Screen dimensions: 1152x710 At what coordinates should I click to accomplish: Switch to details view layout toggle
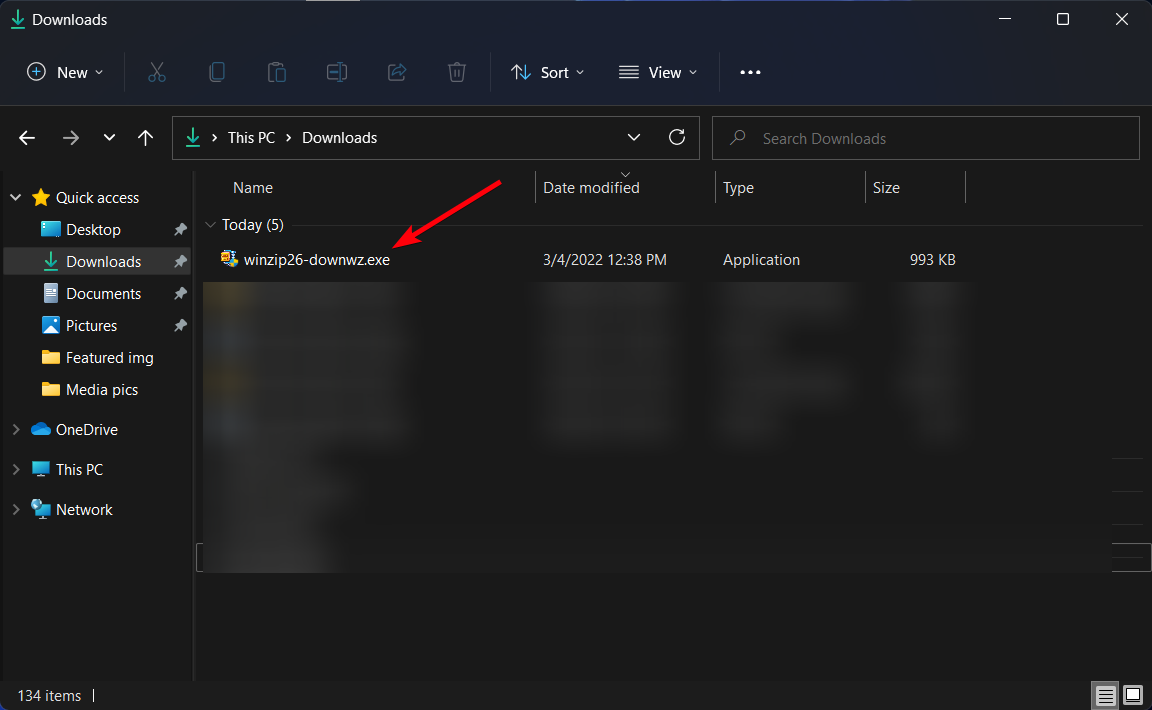pyautogui.click(x=1105, y=695)
